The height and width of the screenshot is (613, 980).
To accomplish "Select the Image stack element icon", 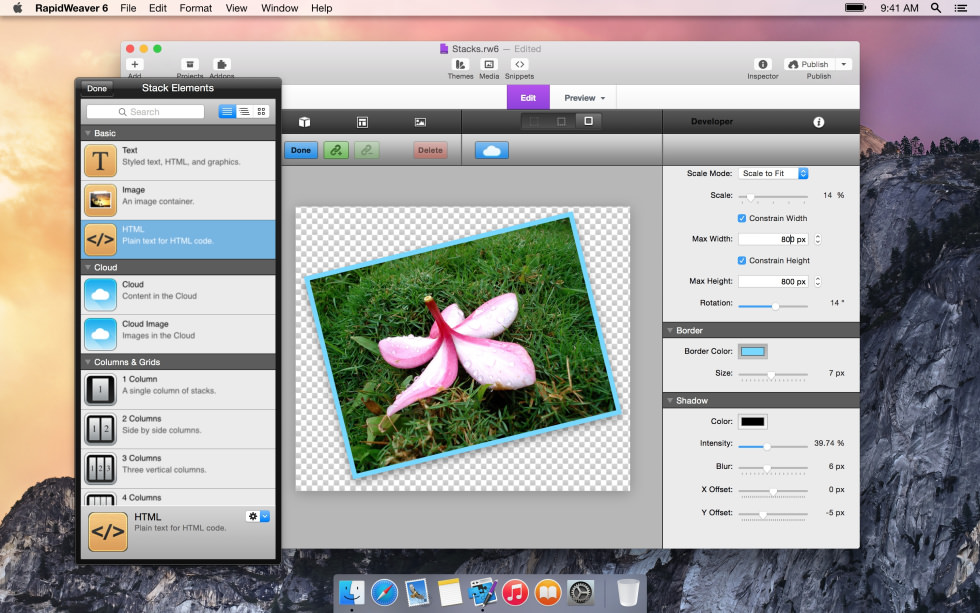I will pyautogui.click(x=100, y=200).
